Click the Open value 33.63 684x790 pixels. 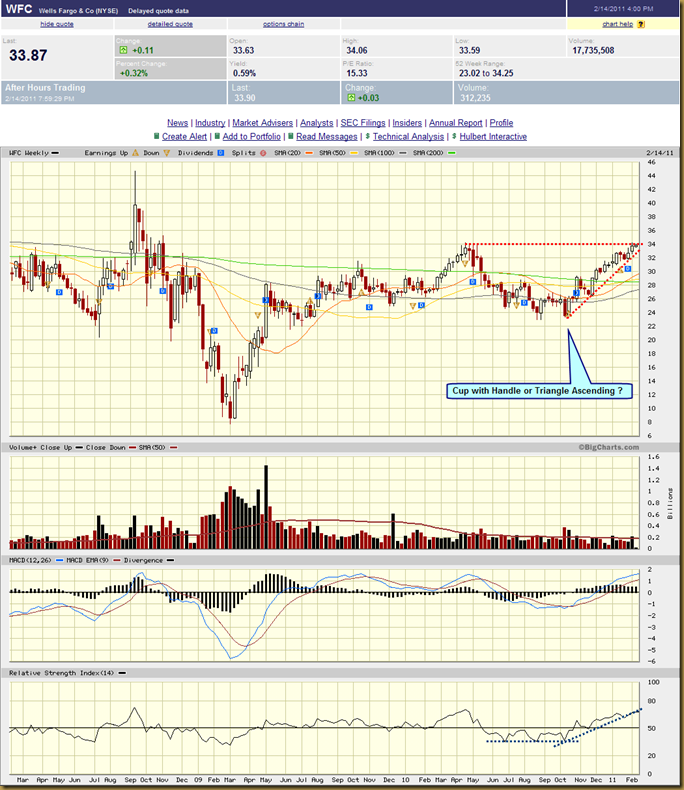coord(243,50)
